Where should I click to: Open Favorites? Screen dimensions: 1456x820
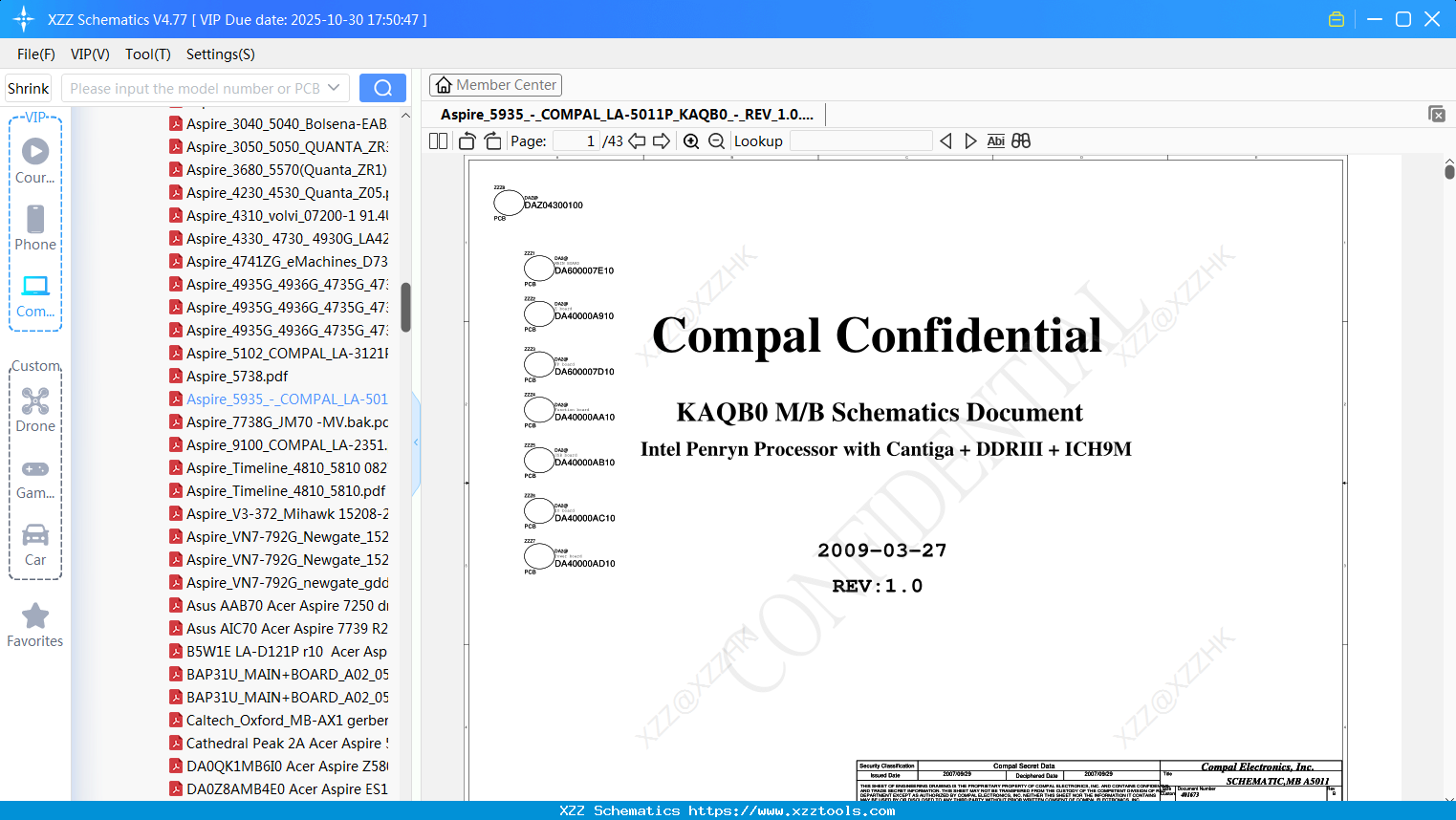click(35, 626)
